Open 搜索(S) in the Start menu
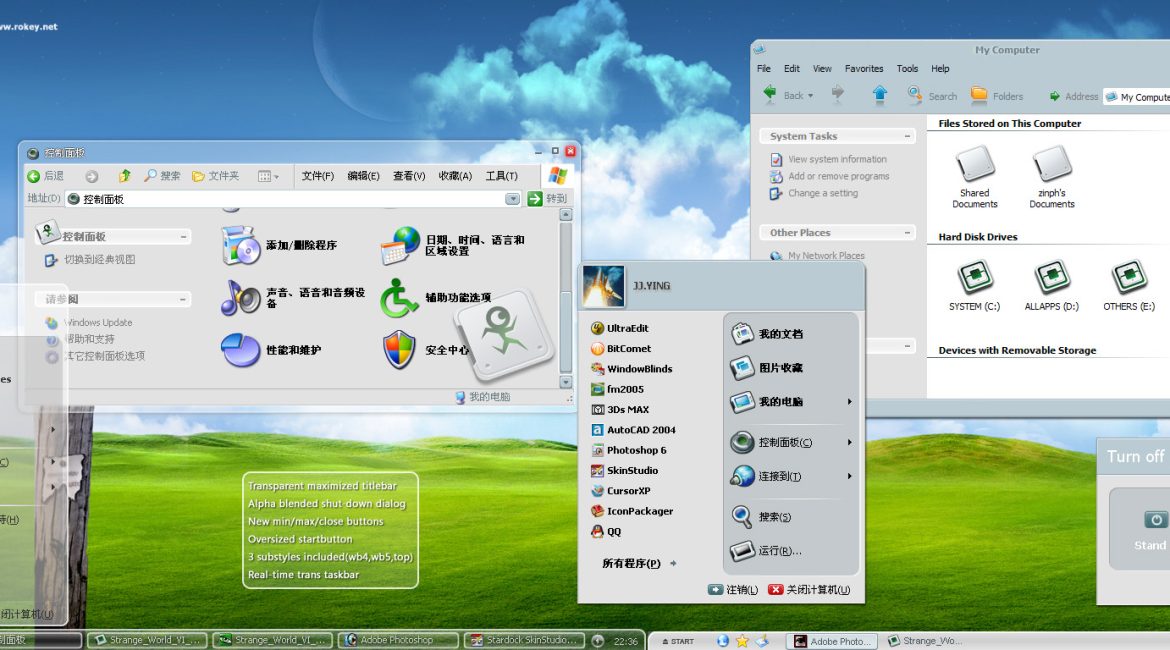This screenshot has height=650, width=1170. (x=760, y=516)
